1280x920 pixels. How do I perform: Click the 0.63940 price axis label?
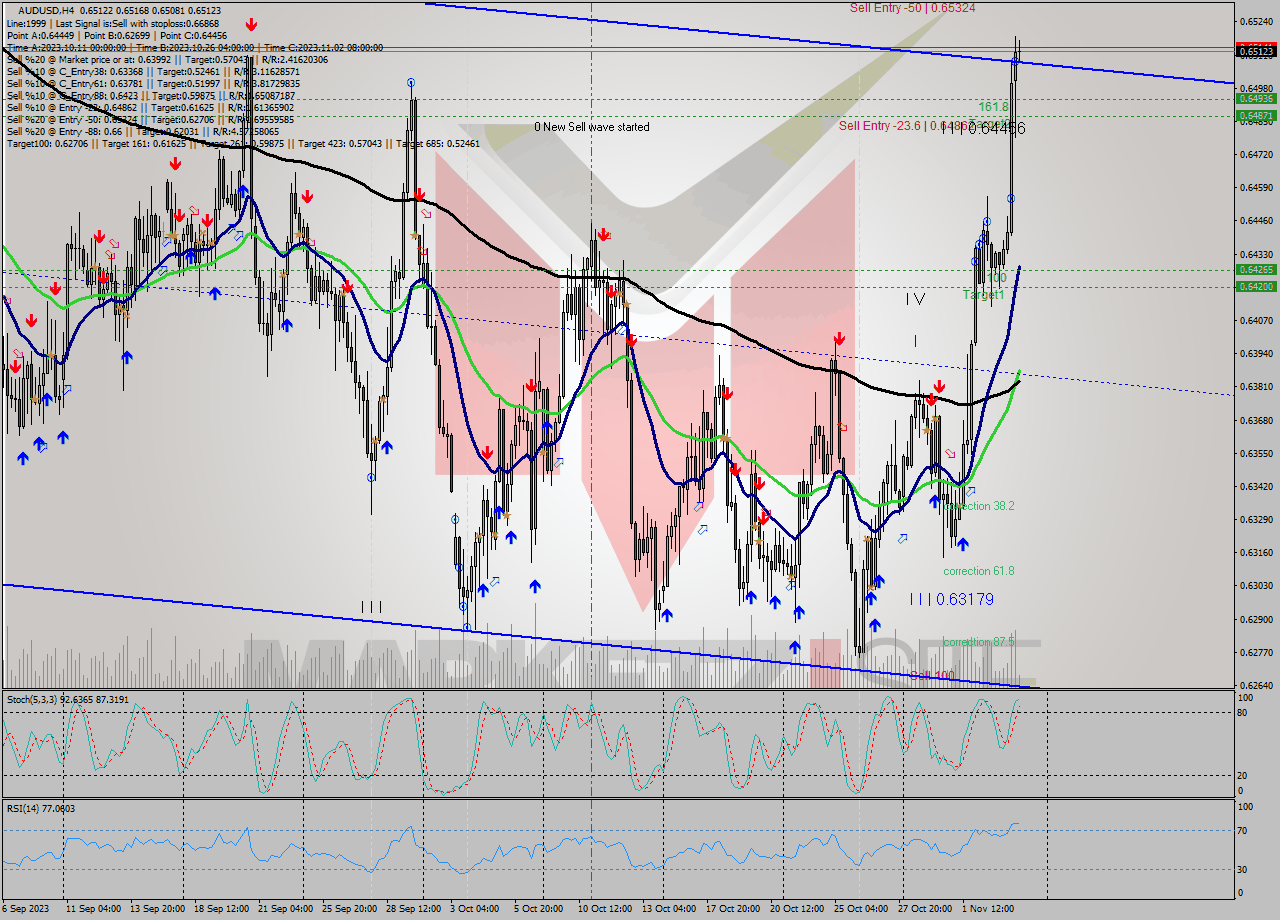click(x=1258, y=353)
